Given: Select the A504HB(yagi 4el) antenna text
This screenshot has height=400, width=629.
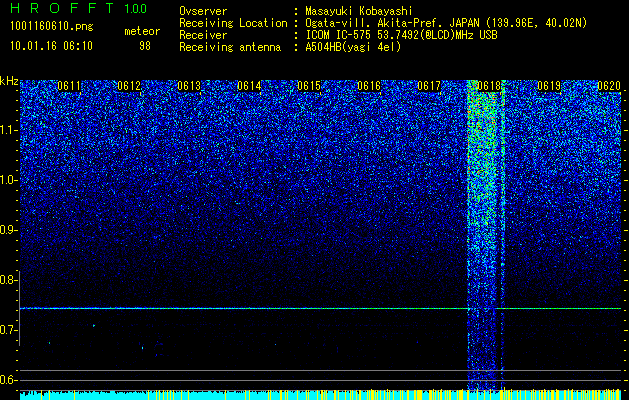Looking at the screenshot, I should (353, 47).
